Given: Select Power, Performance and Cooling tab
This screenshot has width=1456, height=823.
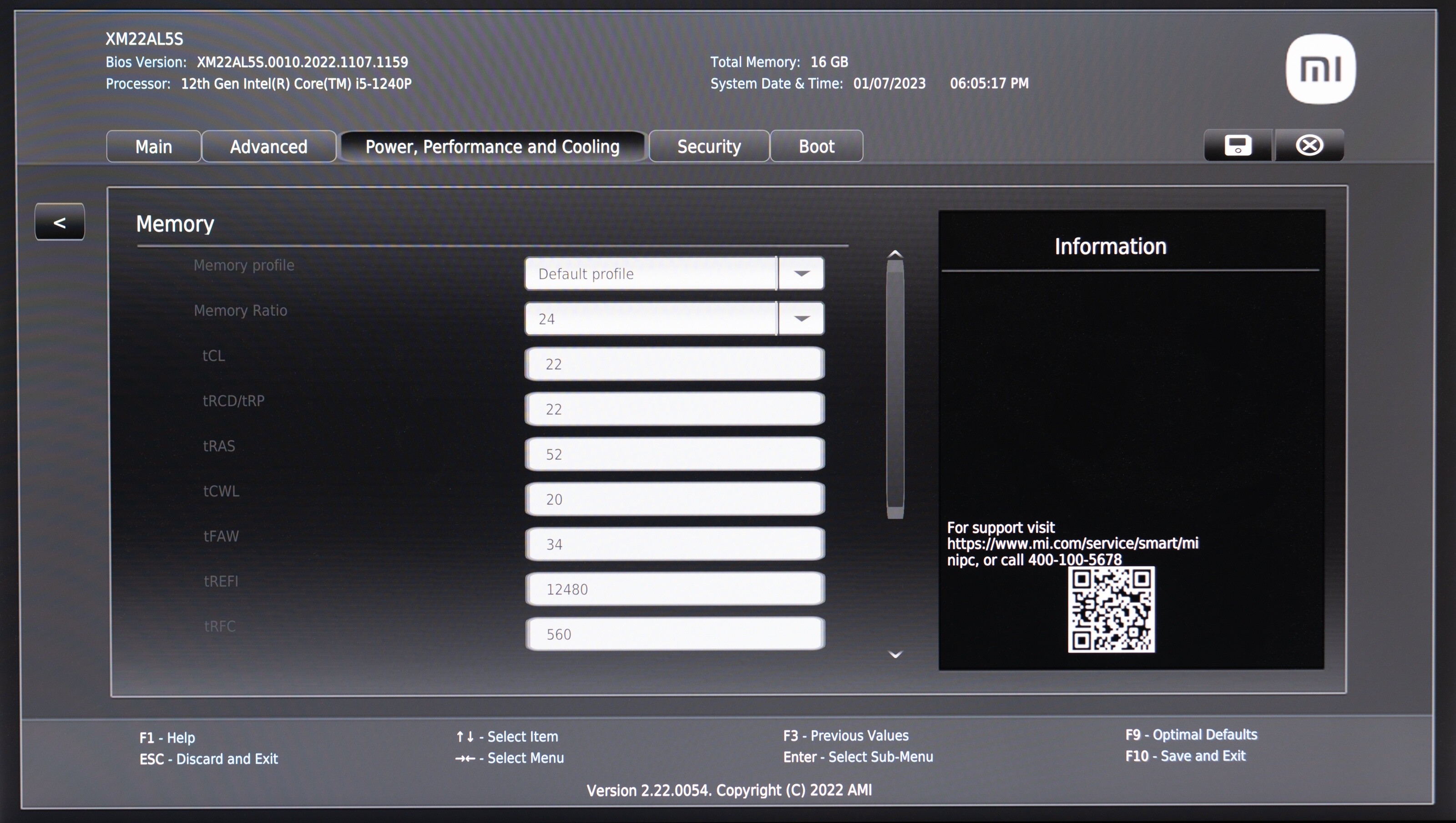Looking at the screenshot, I should click(492, 147).
